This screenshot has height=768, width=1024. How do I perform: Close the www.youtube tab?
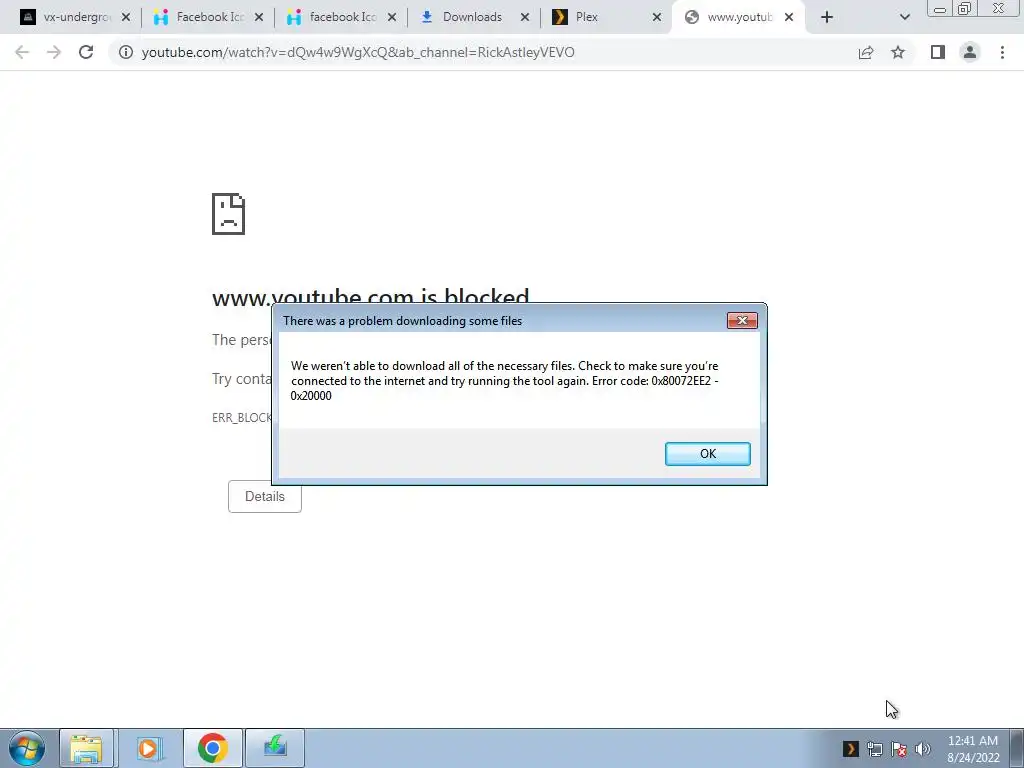coord(789,17)
